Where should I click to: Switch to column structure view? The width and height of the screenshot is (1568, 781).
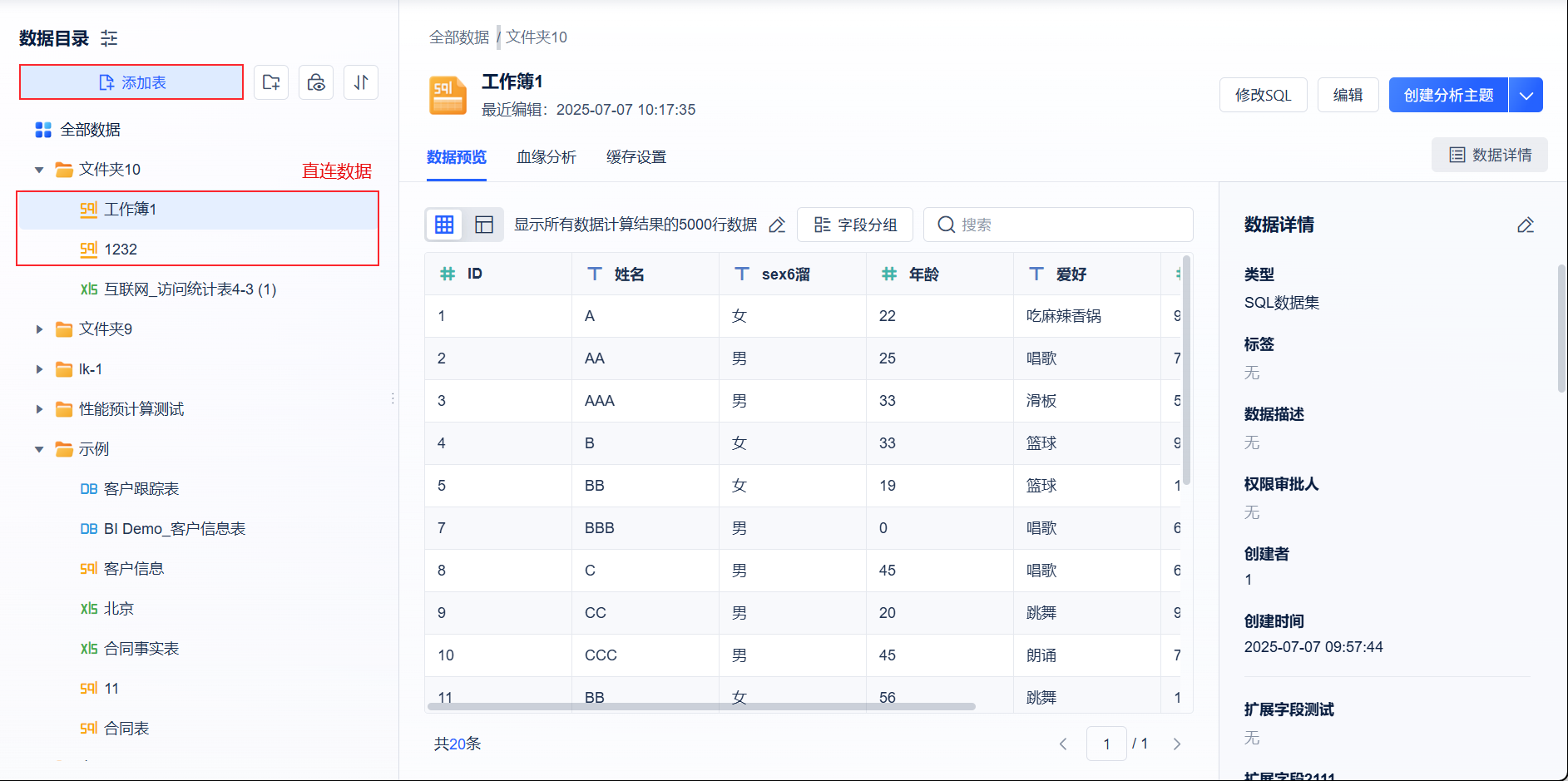[484, 225]
